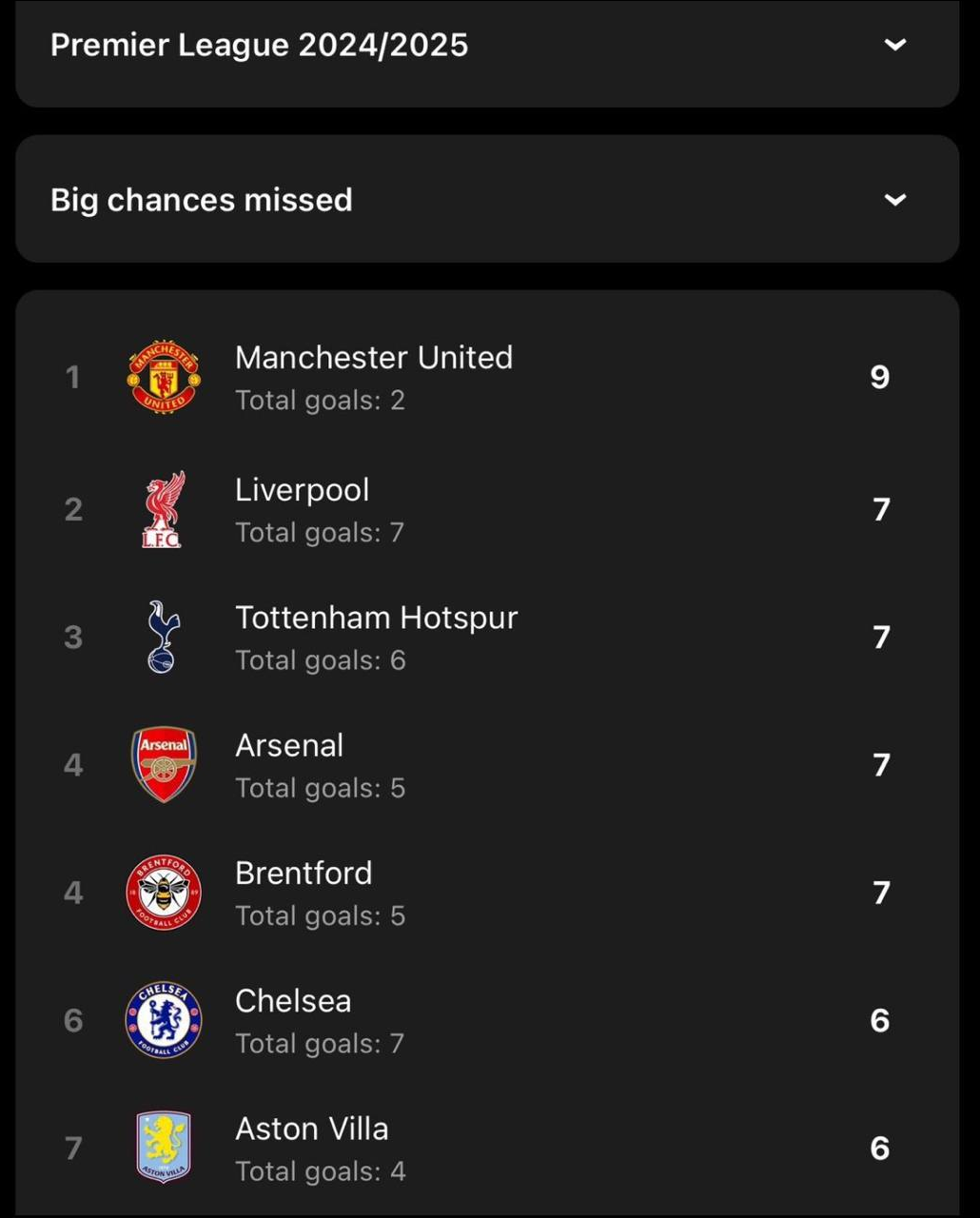Open the Liverpool team name link
The image size is (980, 1218).
click(x=303, y=490)
